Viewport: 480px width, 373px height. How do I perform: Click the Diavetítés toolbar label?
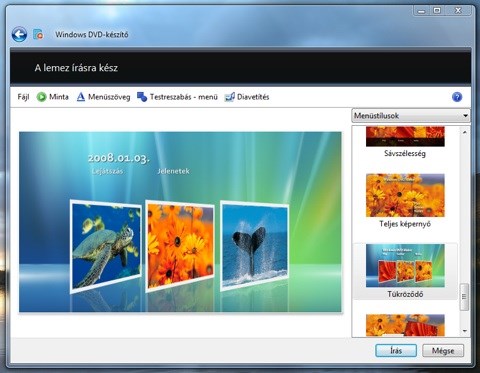click(x=253, y=97)
